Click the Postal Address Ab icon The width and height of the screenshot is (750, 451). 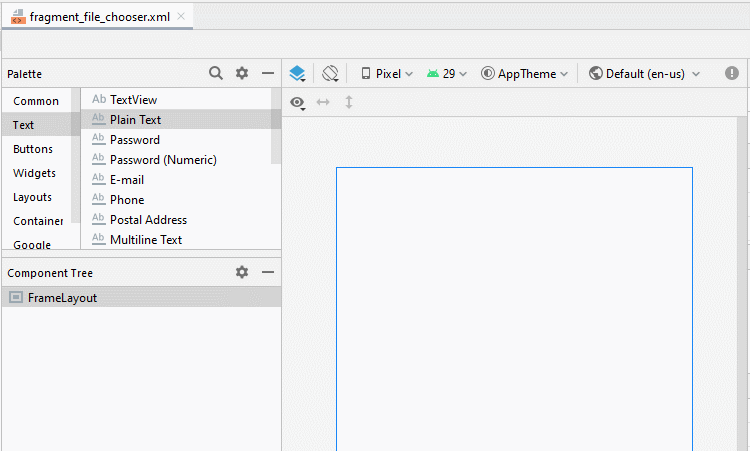[x=99, y=219]
